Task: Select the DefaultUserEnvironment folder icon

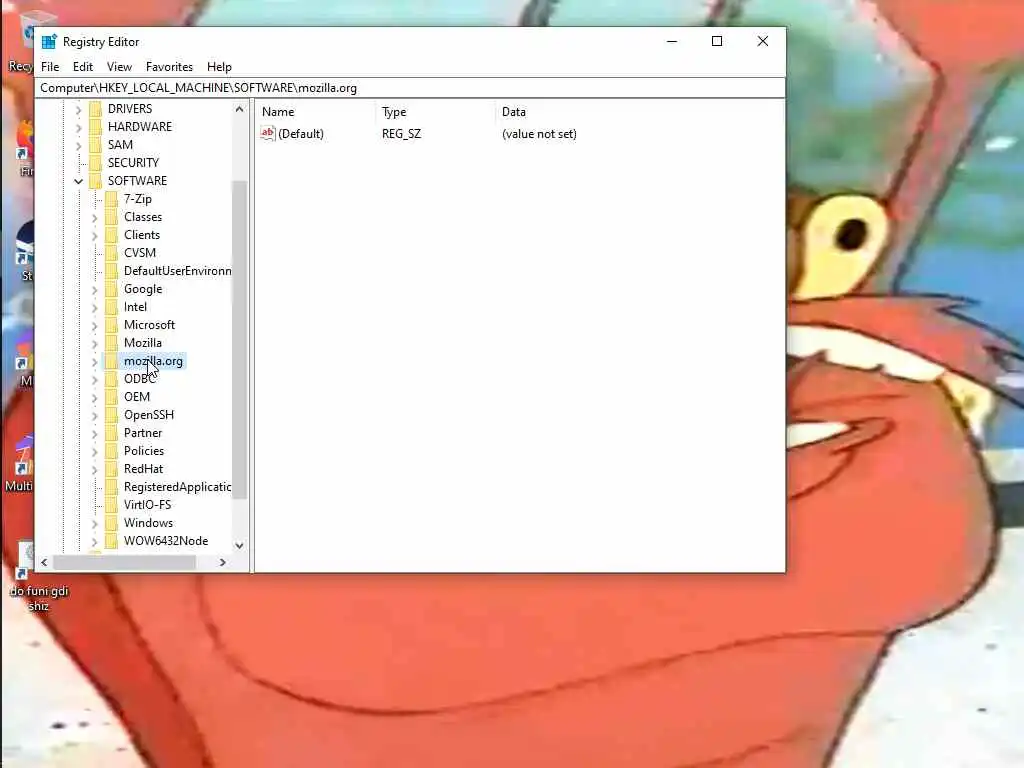Action: (112, 270)
